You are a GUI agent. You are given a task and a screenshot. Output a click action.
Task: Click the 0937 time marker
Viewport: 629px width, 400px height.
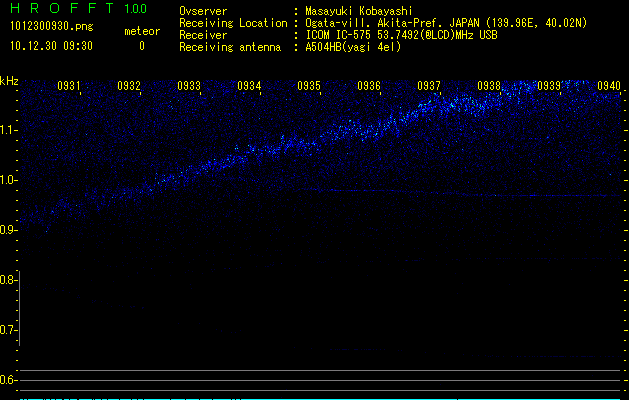point(429,85)
